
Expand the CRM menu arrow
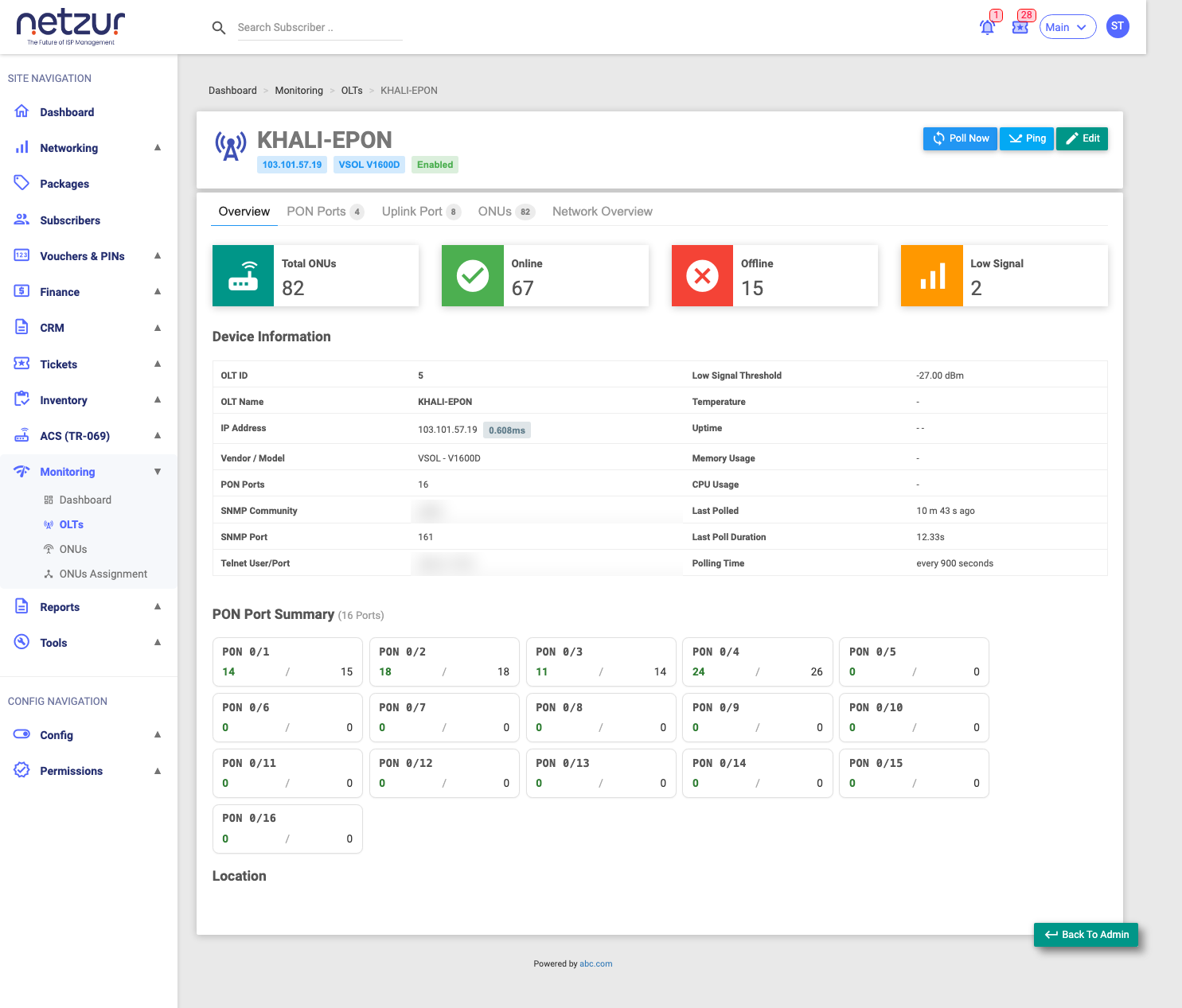(158, 327)
